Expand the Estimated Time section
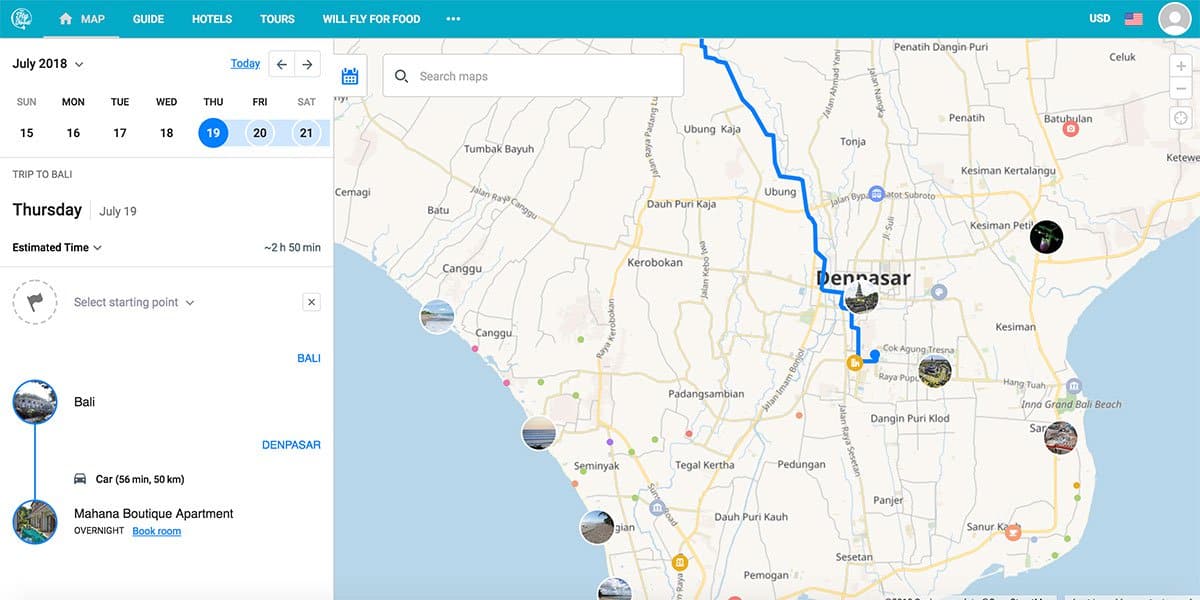 57,247
